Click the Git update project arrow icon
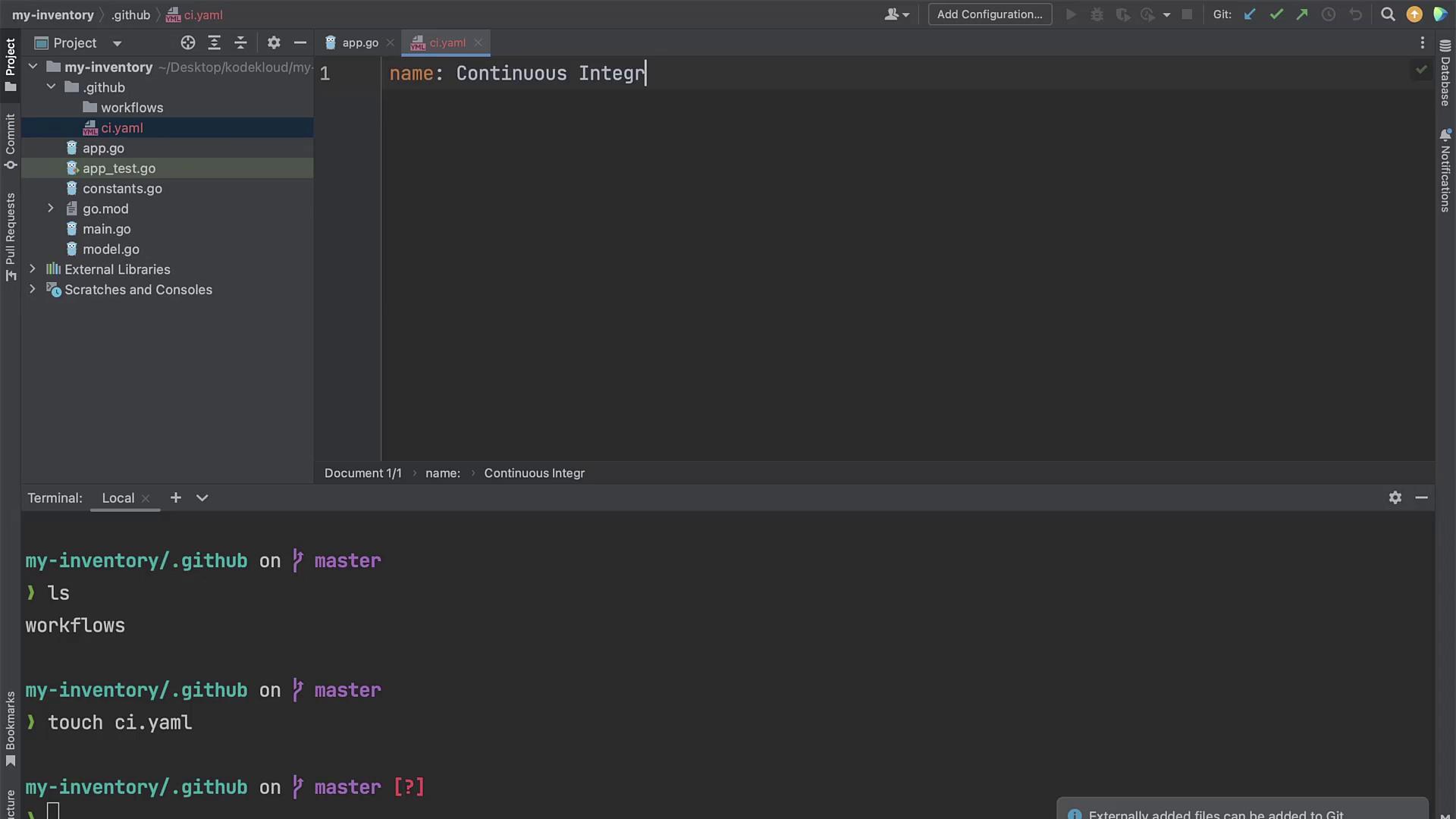Viewport: 1456px width, 819px height. click(x=1250, y=14)
